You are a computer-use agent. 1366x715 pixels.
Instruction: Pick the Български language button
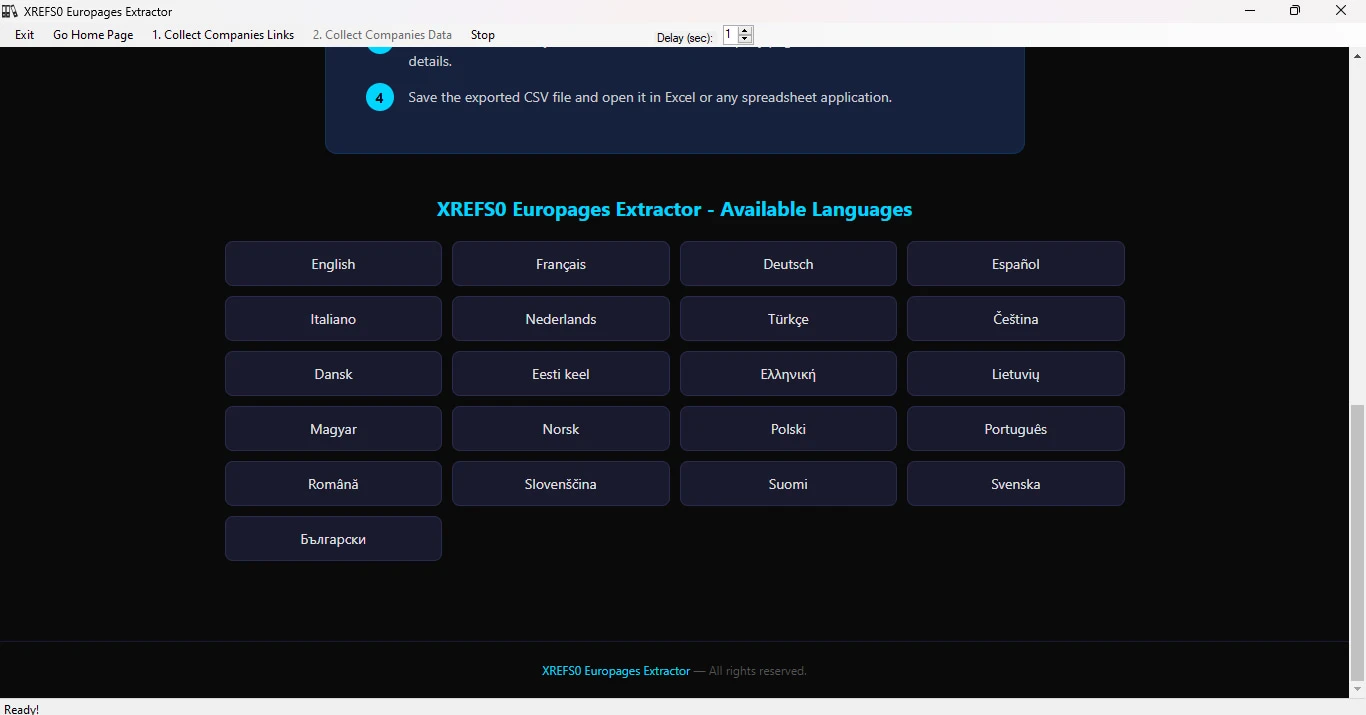pyautogui.click(x=333, y=539)
